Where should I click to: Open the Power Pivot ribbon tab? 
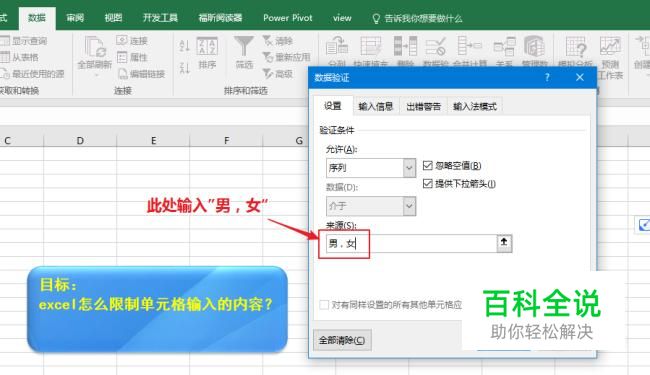[x=288, y=18]
